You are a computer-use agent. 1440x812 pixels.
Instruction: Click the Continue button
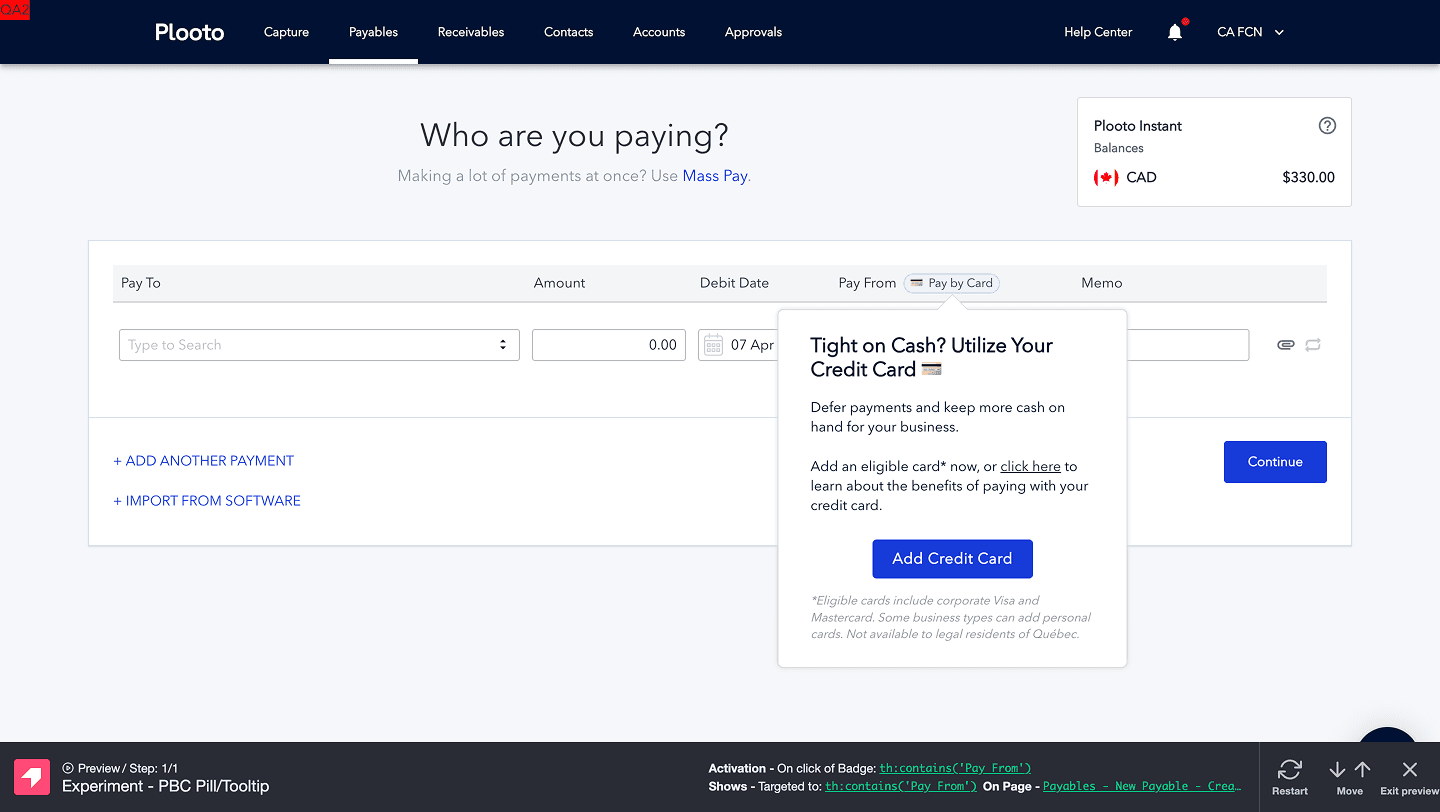(x=1275, y=462)
